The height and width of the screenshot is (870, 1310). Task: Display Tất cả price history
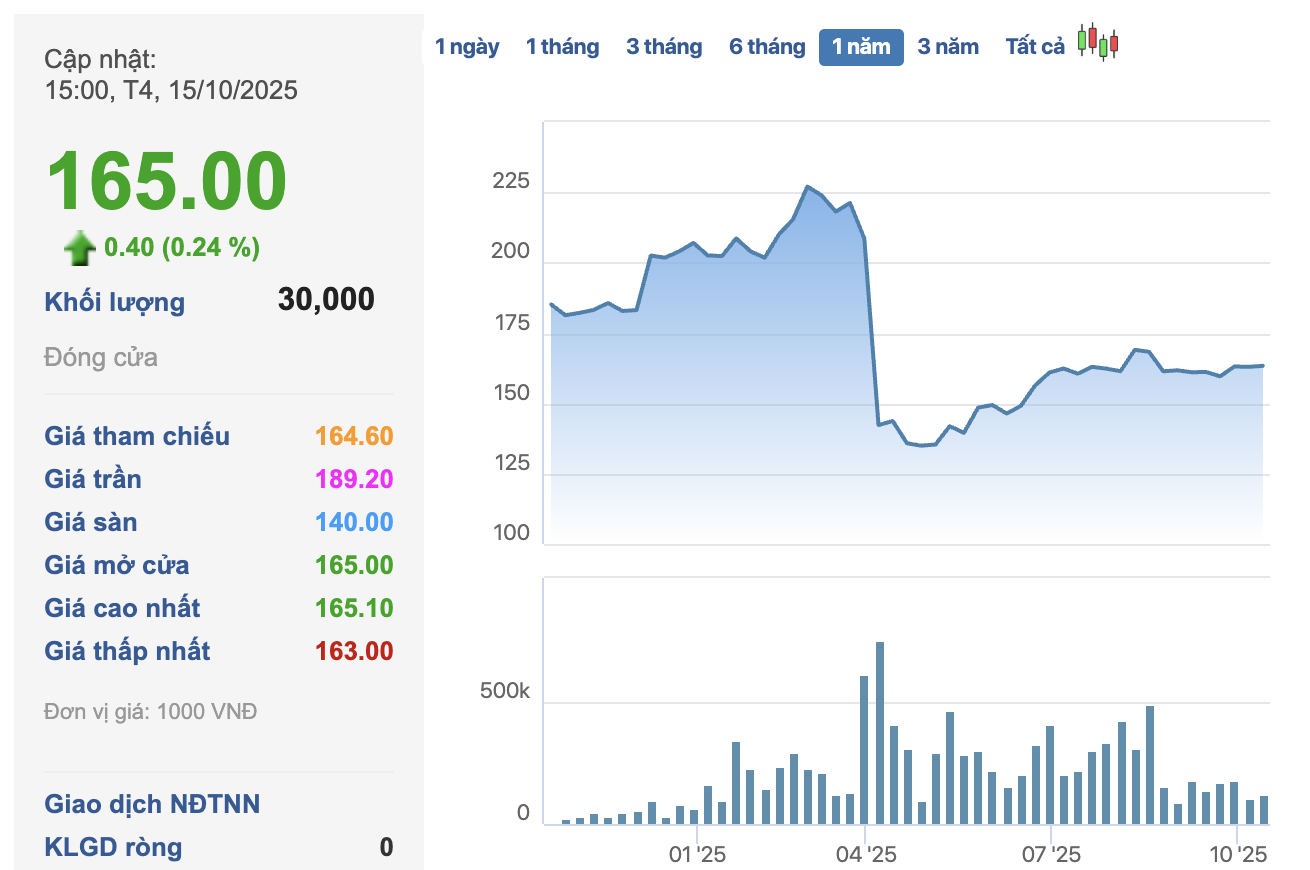click(1035, 47)
